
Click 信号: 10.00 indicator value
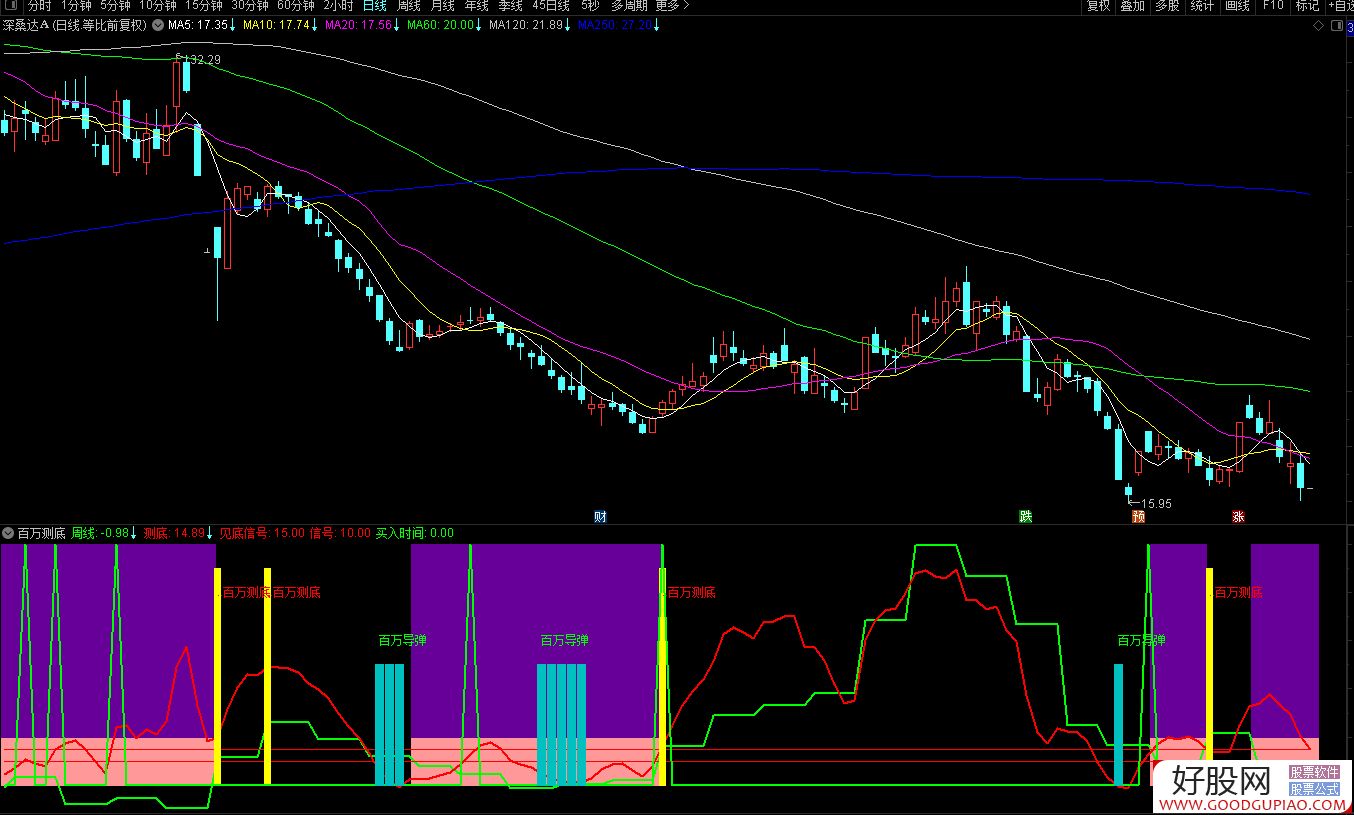point(340,533)
